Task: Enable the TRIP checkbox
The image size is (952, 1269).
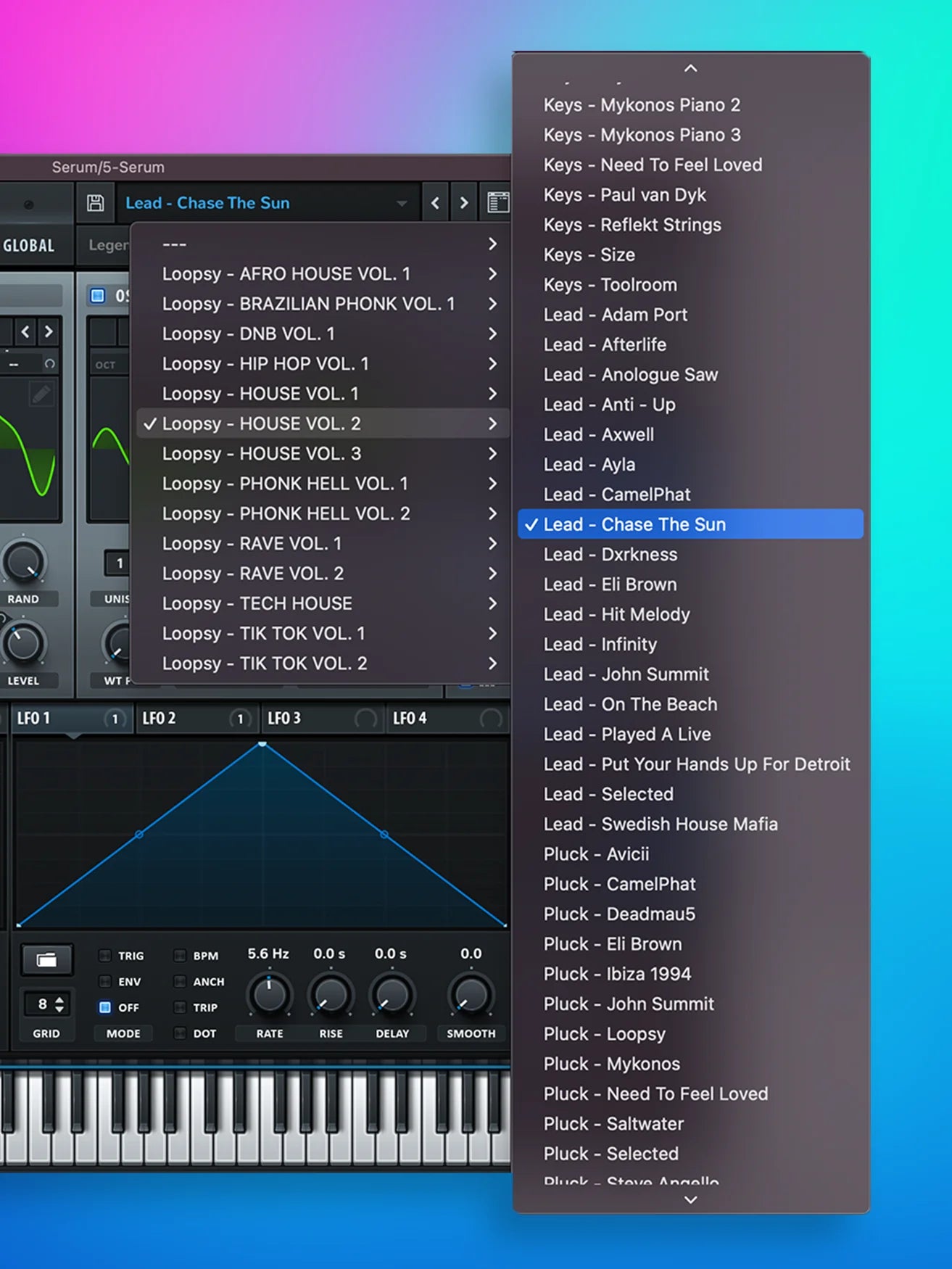Action: point(180,1007)
